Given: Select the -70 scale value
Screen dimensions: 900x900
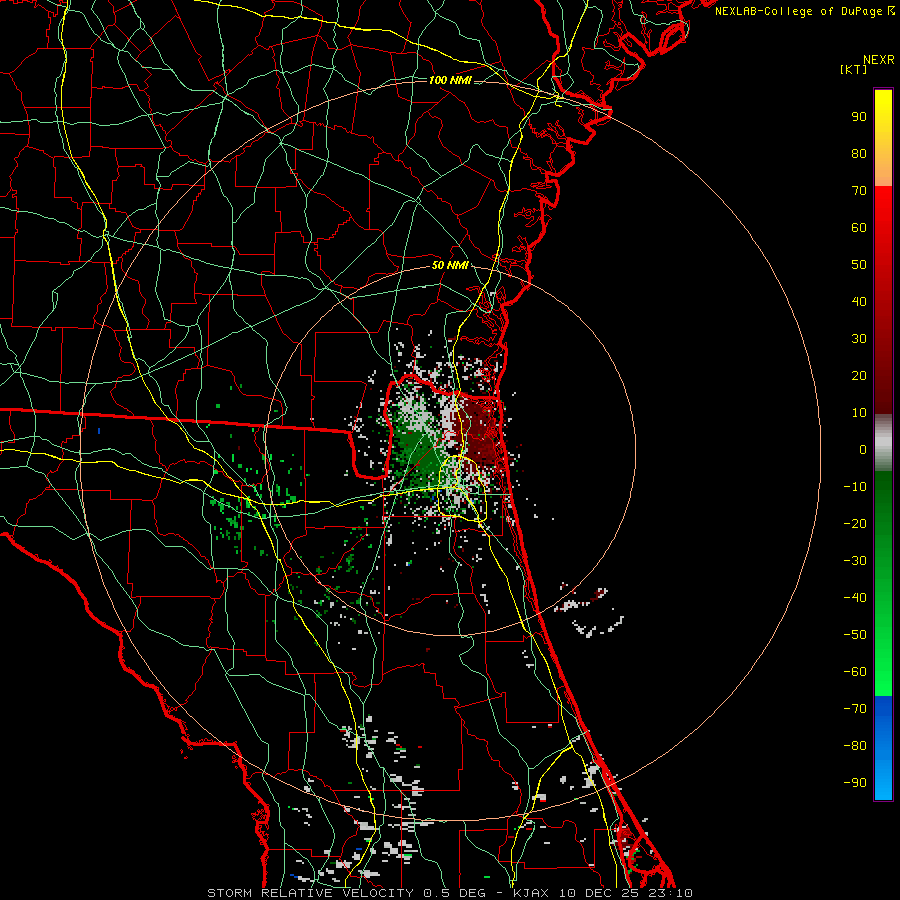Looking at the screenshot, I should click(855, 709).
